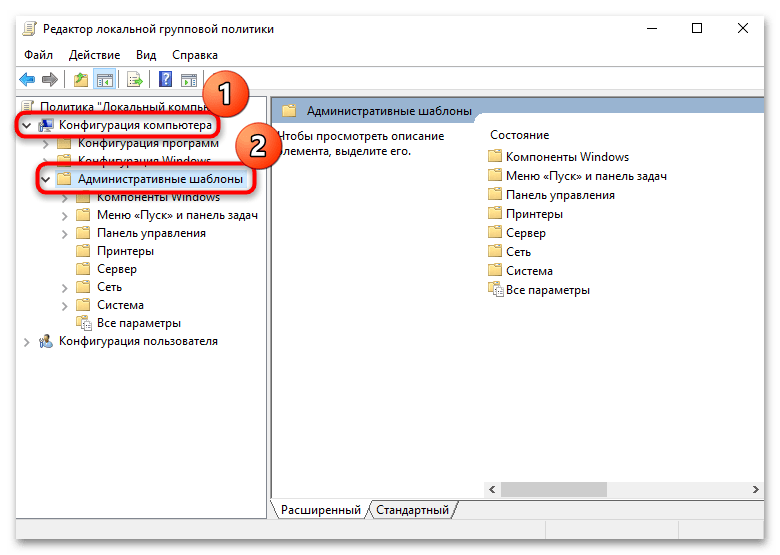Maximize the policy editor window
This screenshot has height=555, width=780.
(697, 28)
